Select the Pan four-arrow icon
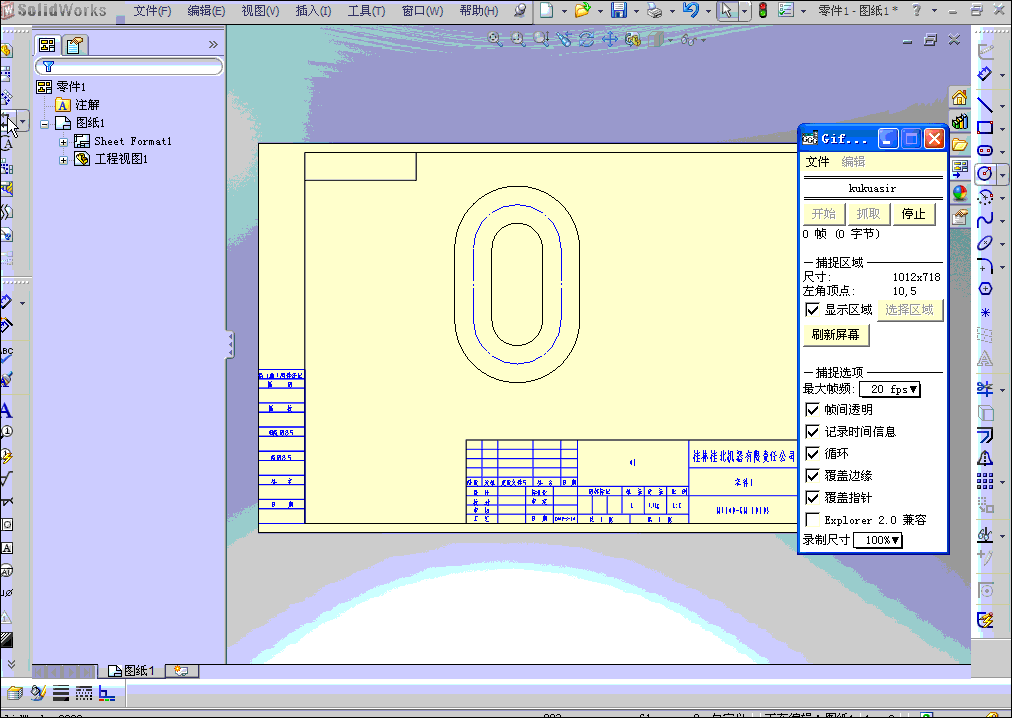This screenshot has width=1012, height=718. coord(610,39)
